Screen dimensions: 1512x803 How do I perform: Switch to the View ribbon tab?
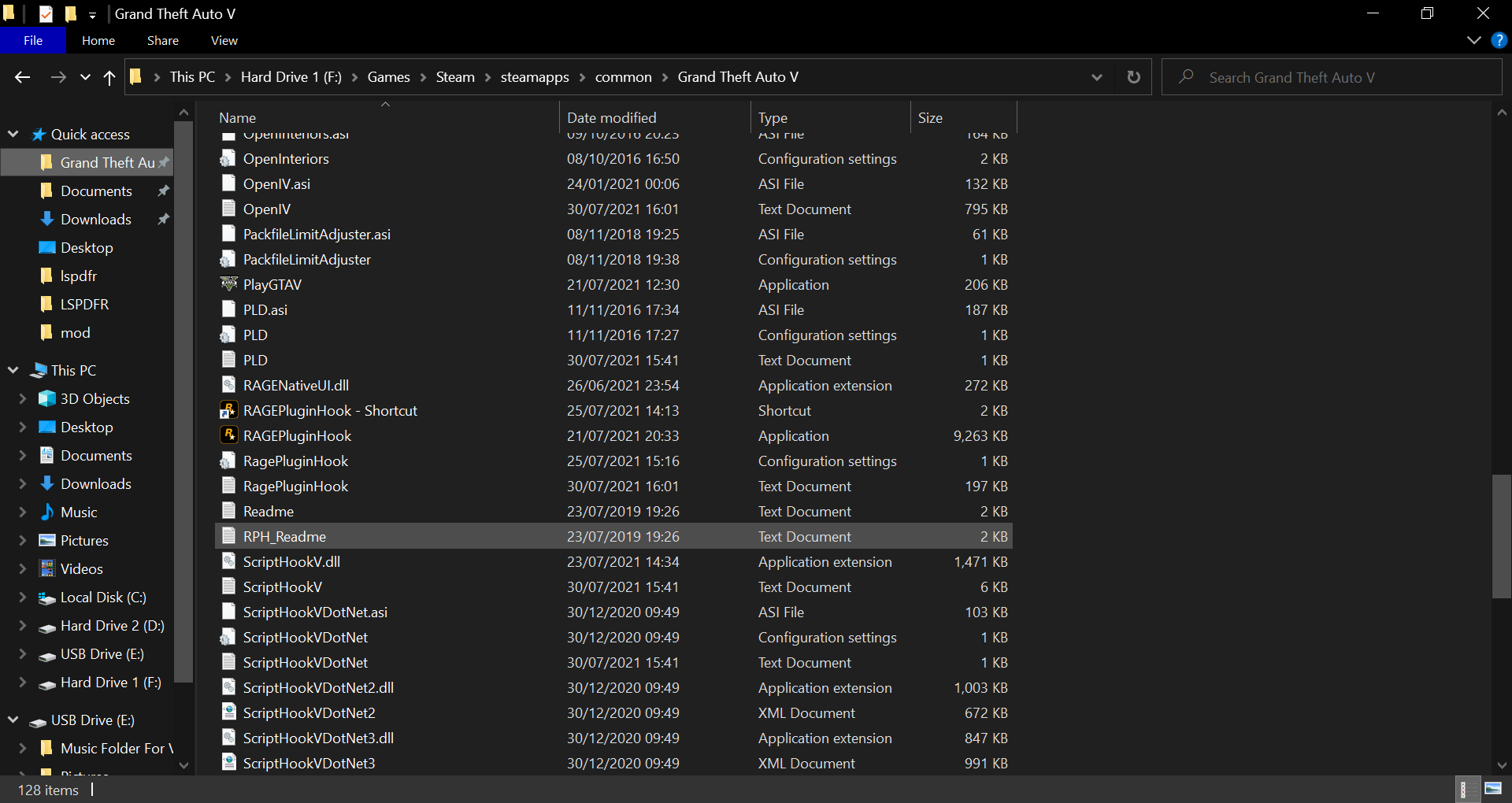coord(224,41)
